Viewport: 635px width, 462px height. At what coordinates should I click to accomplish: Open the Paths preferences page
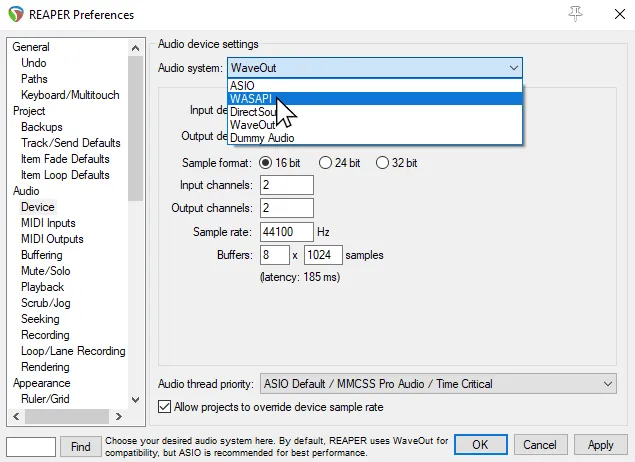click(x=34, y=79)
